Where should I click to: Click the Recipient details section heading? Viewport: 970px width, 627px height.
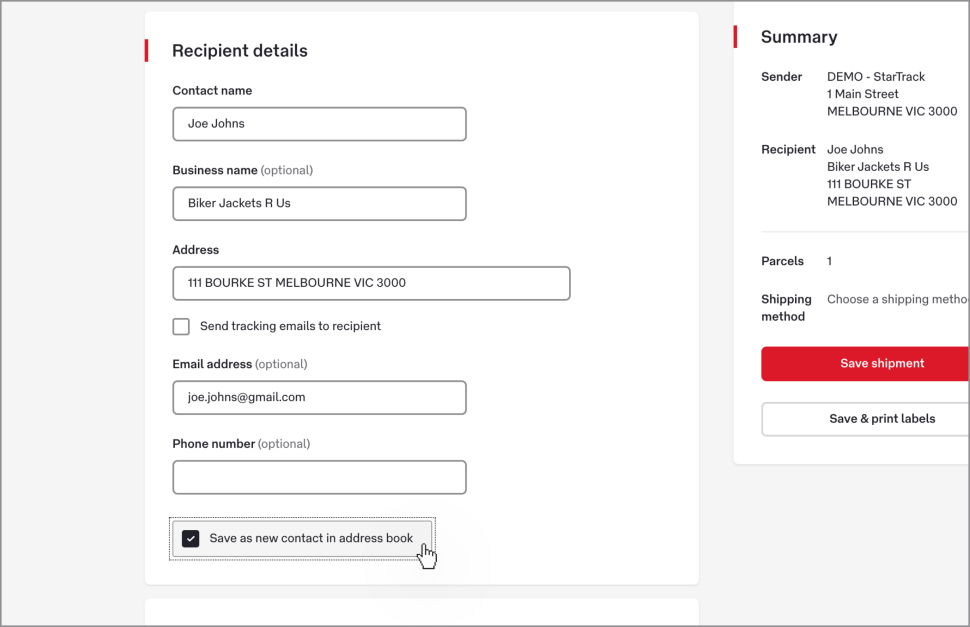240,50
